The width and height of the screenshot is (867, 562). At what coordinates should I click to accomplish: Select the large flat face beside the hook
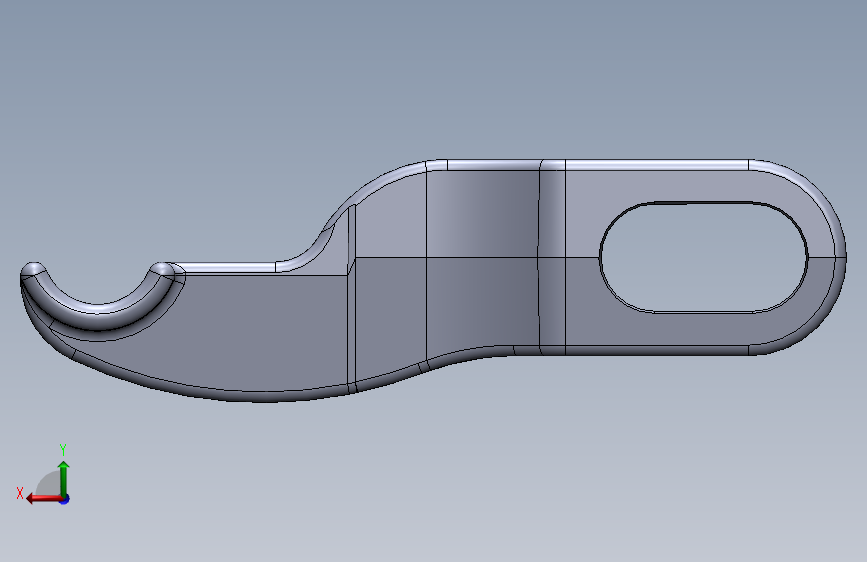(x=221, y=332)
